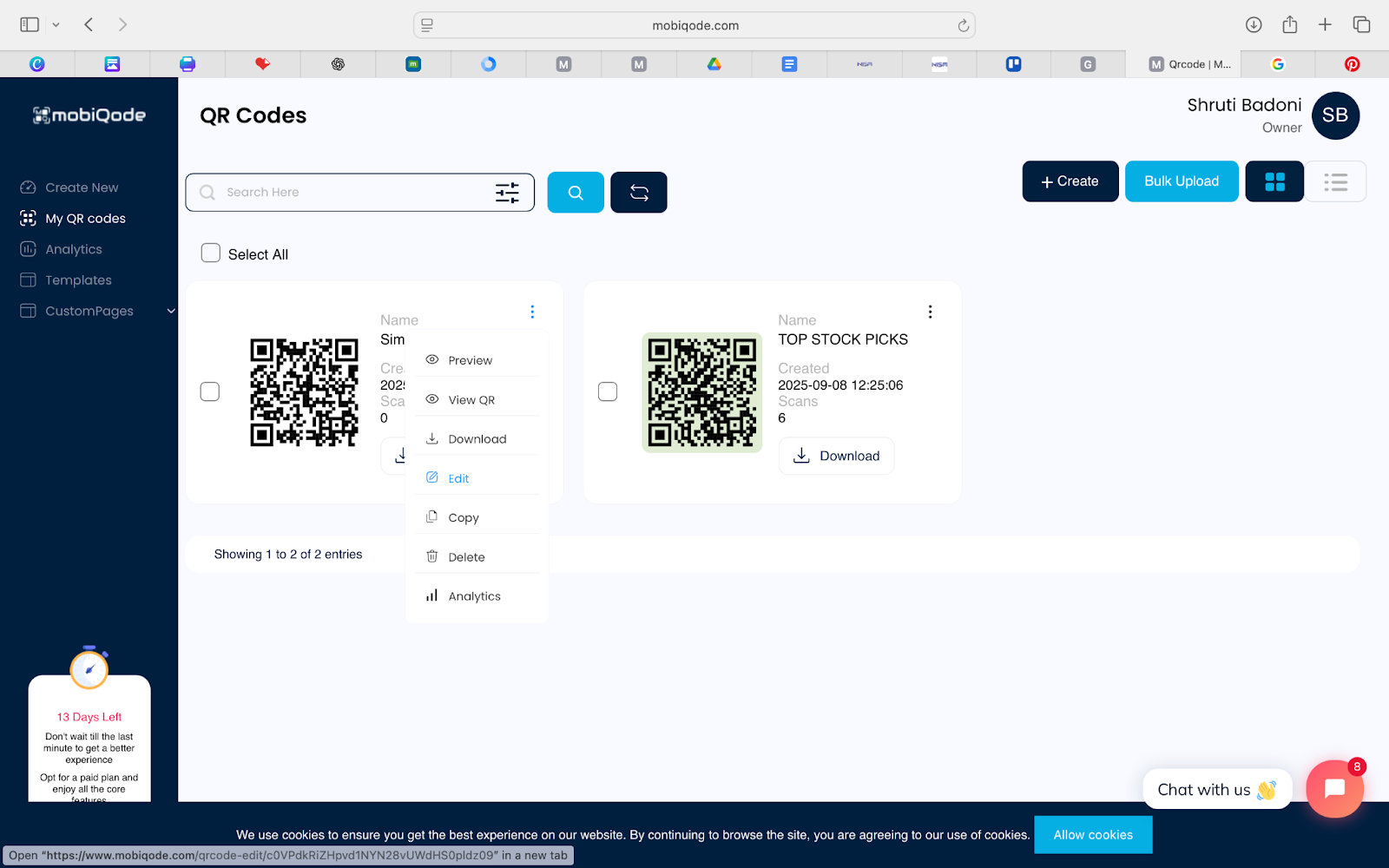Tick the checkbox on TOP STOCK PICKS card
The width and height of the screenshot is (1389, 868).
(607, 391)
